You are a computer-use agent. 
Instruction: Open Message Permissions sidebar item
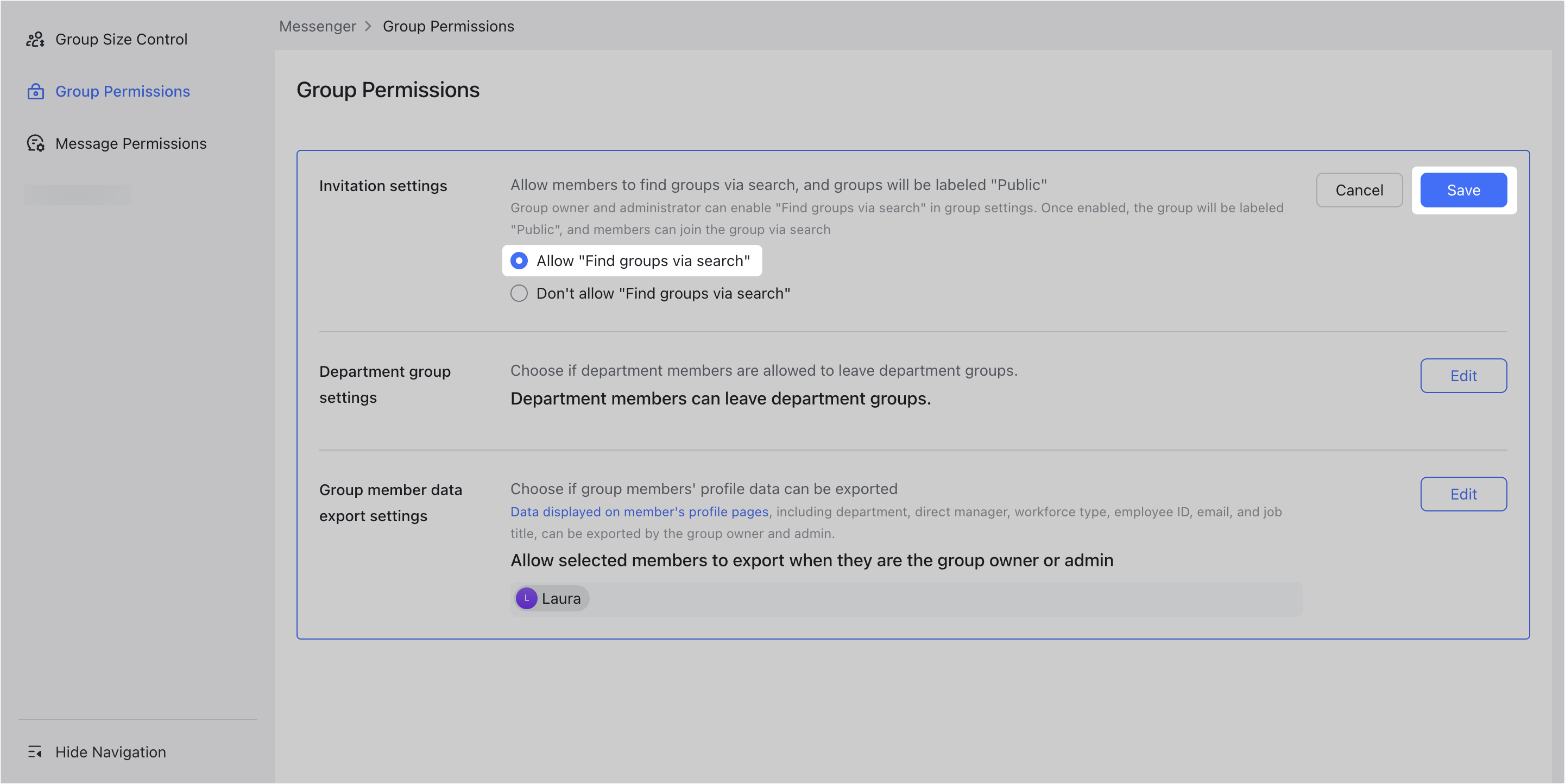click(x=131, y=143)
